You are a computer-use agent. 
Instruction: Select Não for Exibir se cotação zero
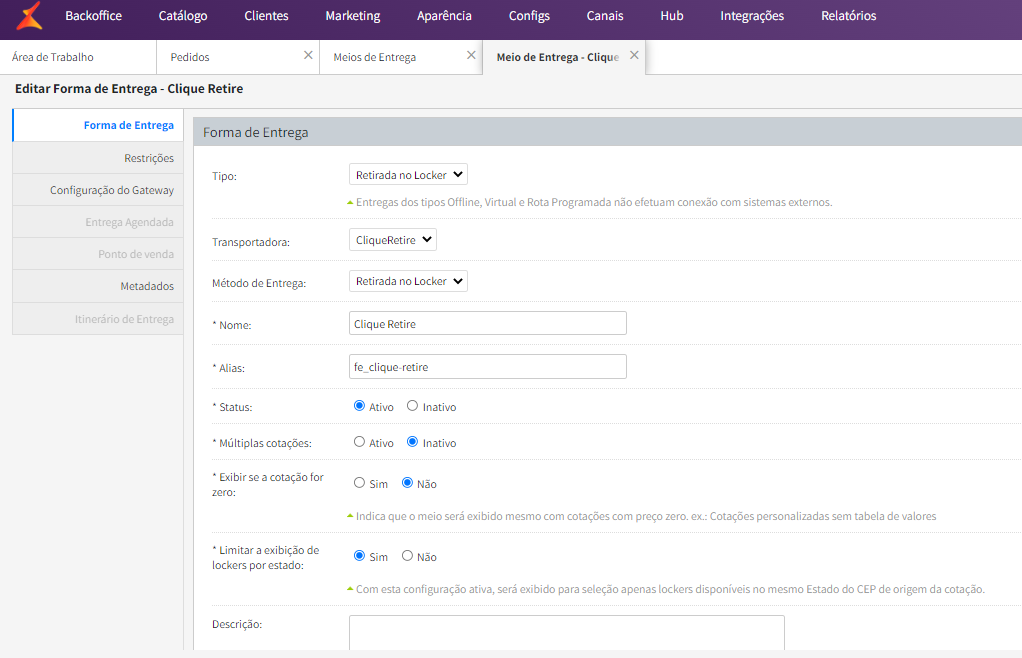407,483
